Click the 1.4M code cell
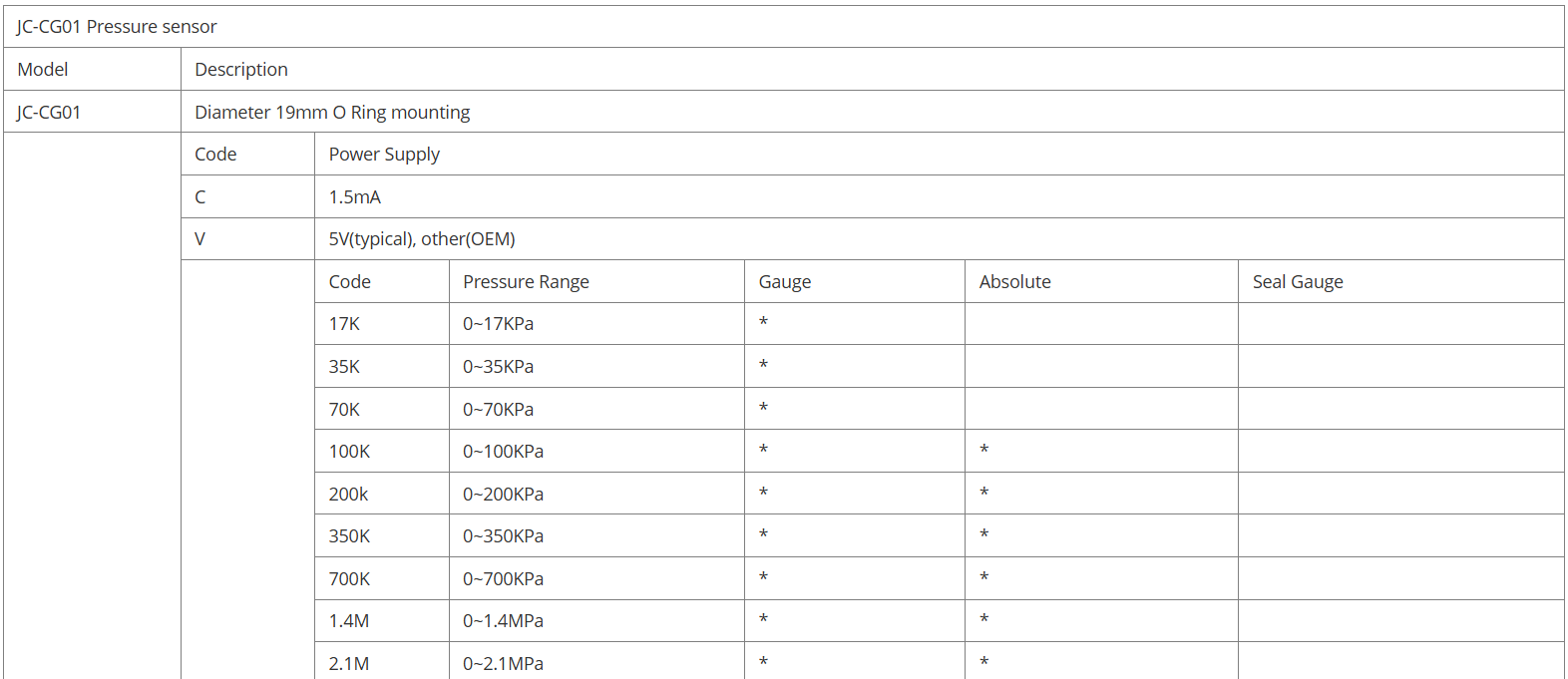1568x679 pixels. [x=349, y=621]
